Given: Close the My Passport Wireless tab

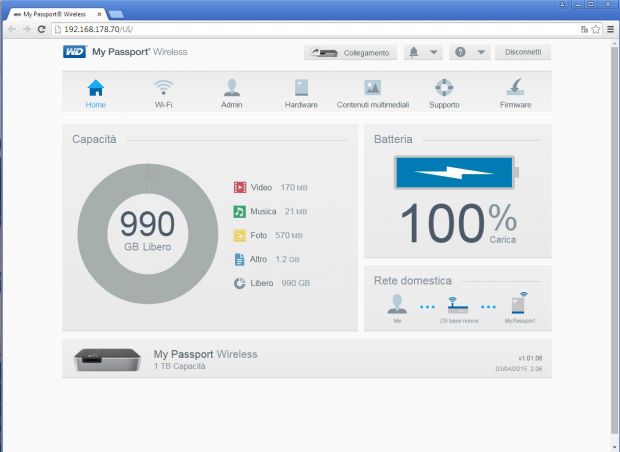Looking at the screenshot, I should point(99,14).
